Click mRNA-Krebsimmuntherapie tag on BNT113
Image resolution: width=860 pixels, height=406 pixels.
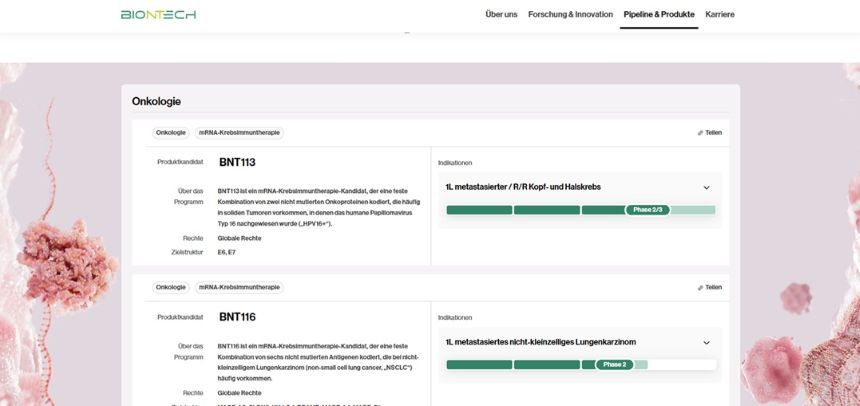coord(239,133)
